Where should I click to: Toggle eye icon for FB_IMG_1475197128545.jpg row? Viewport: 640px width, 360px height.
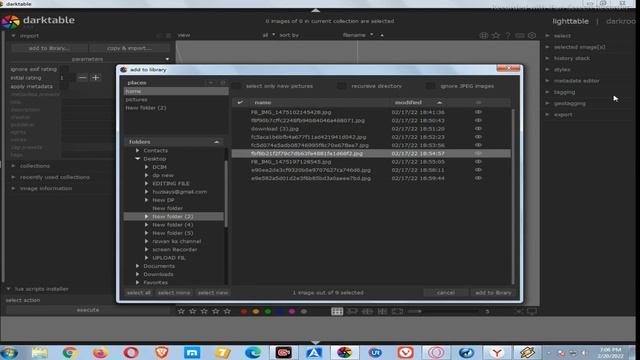coord(478,162)
